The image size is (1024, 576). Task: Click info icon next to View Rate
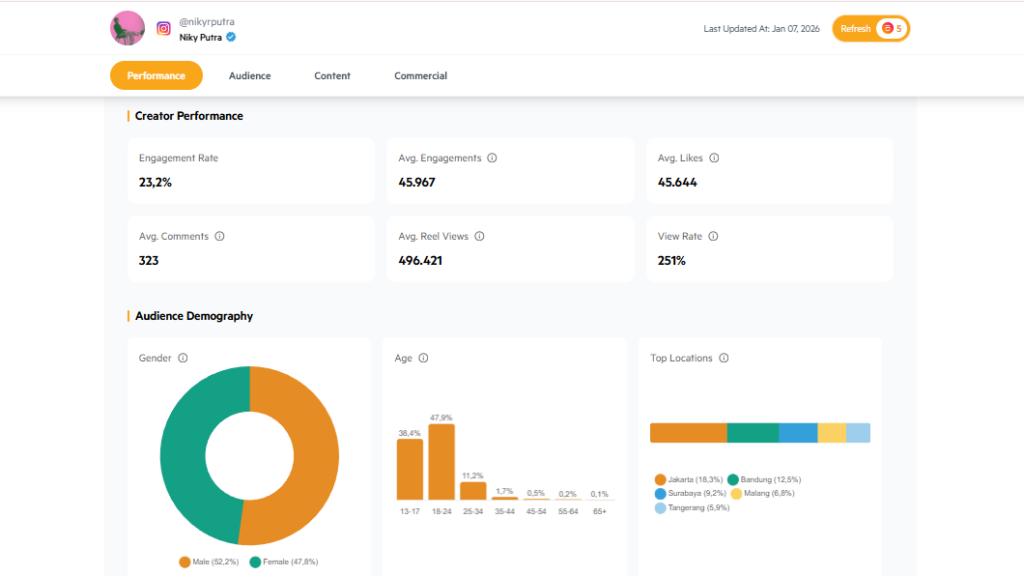(x=714, y=237)
